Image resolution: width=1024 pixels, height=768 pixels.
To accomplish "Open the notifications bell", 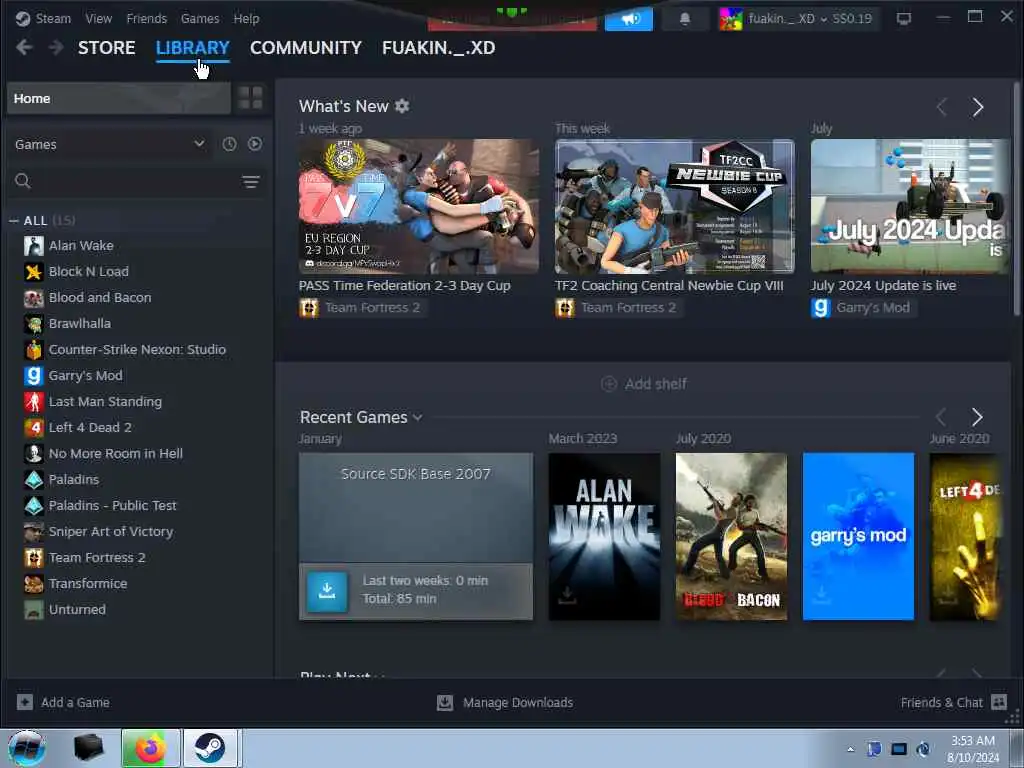I will coord(685,19).
